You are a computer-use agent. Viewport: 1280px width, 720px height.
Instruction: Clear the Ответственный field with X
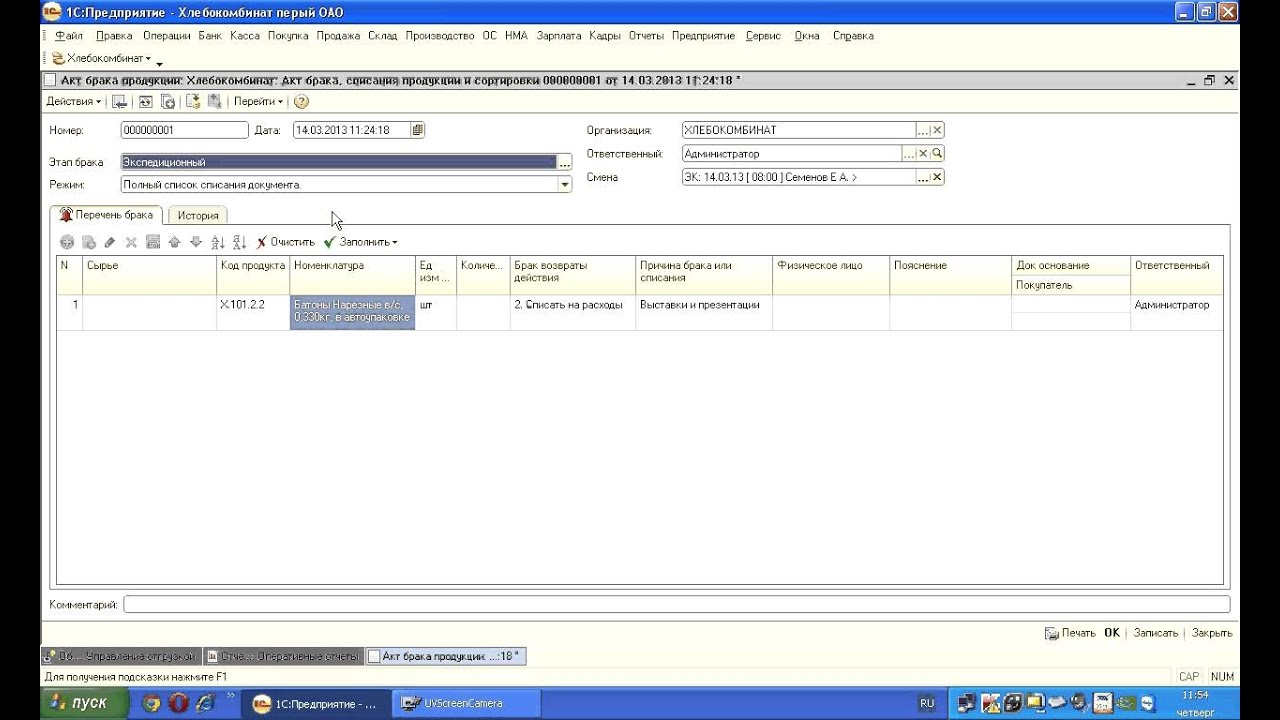[923, 154]
